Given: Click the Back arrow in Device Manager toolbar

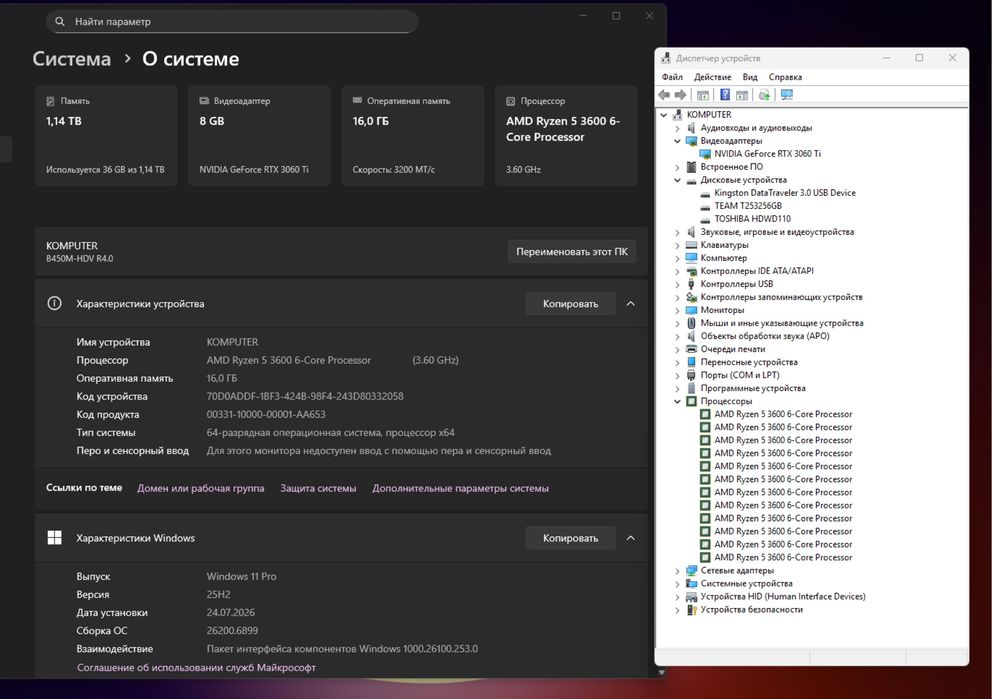Looking at the screenshot, I should click(x=664, y=95).
